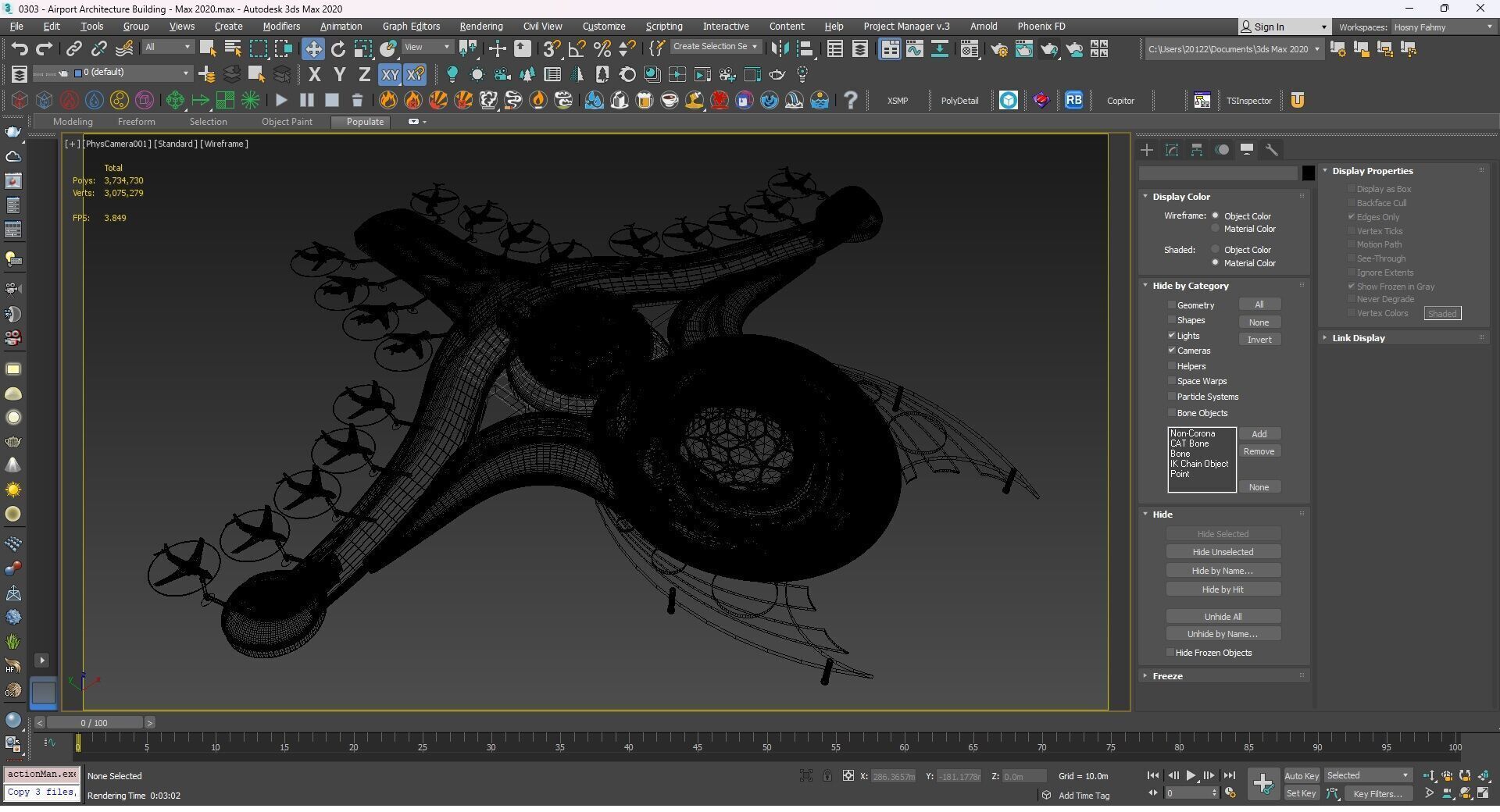Click the Unhide by Name... button
Image resolution: width=1500 pixels, height=812 pixels.
[x=1223, y=634]
